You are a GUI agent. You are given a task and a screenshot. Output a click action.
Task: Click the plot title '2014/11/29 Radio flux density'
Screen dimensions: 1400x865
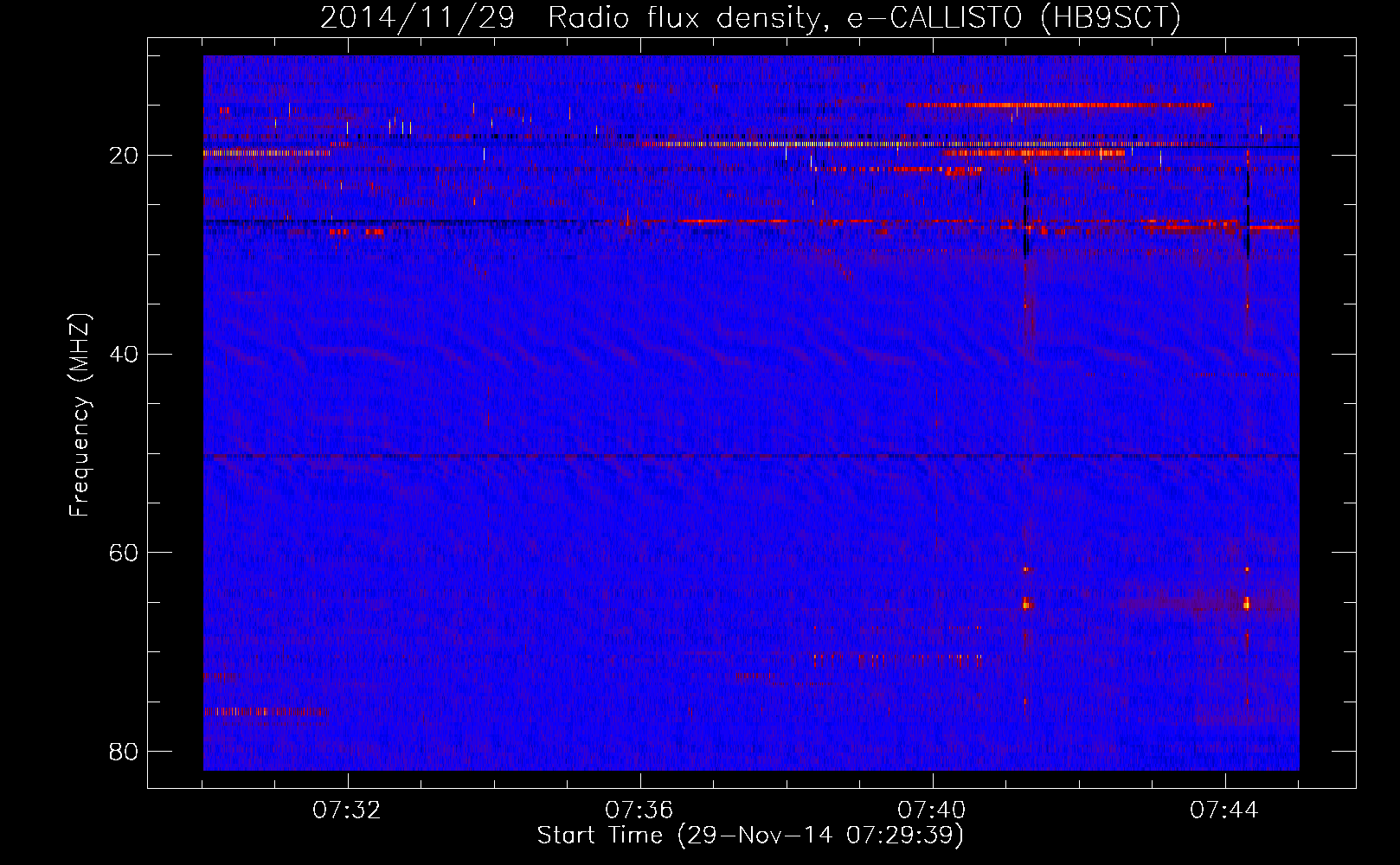pyautogui.click(x=750, y=17)
